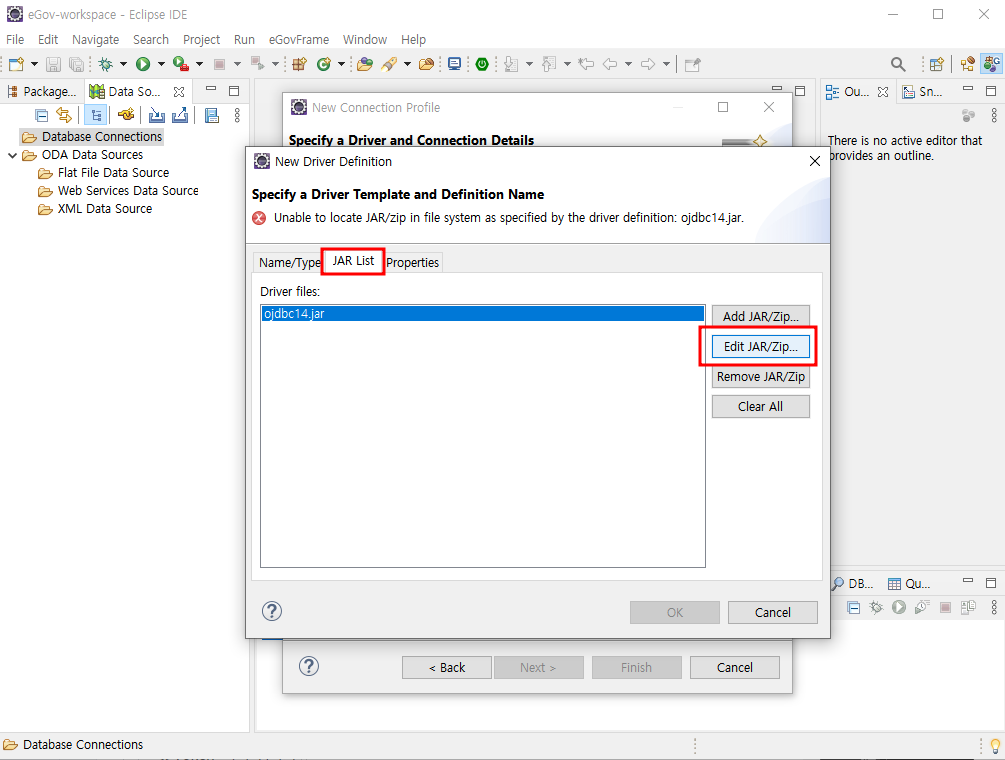The width and height of the screenshot is (1005, 760).
Task: Select Database Connections tree item
Action: pos(93,137)
